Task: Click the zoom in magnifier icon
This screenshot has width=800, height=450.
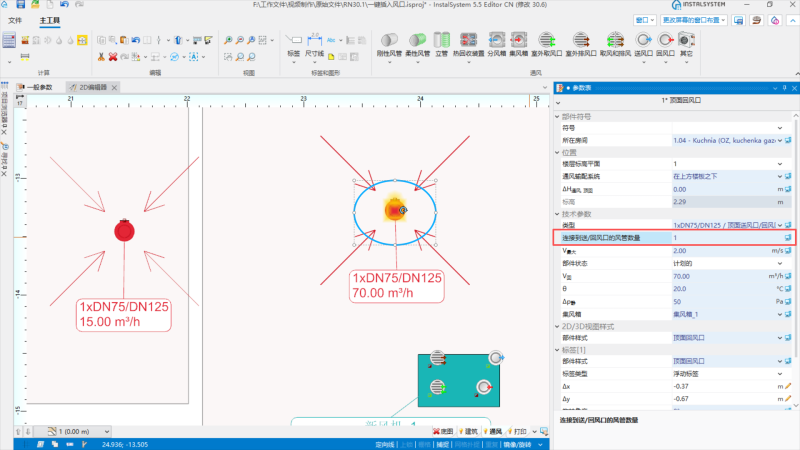Action: (x=228, y=40)
